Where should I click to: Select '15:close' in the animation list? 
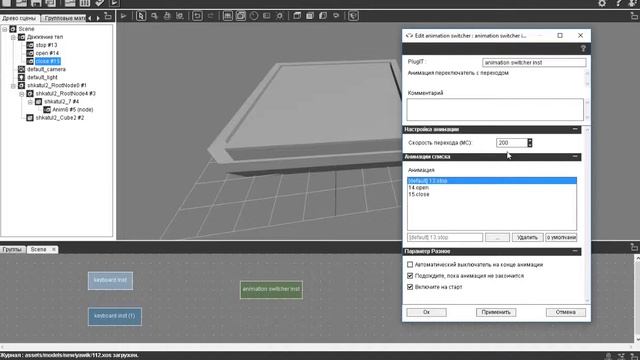492,194
